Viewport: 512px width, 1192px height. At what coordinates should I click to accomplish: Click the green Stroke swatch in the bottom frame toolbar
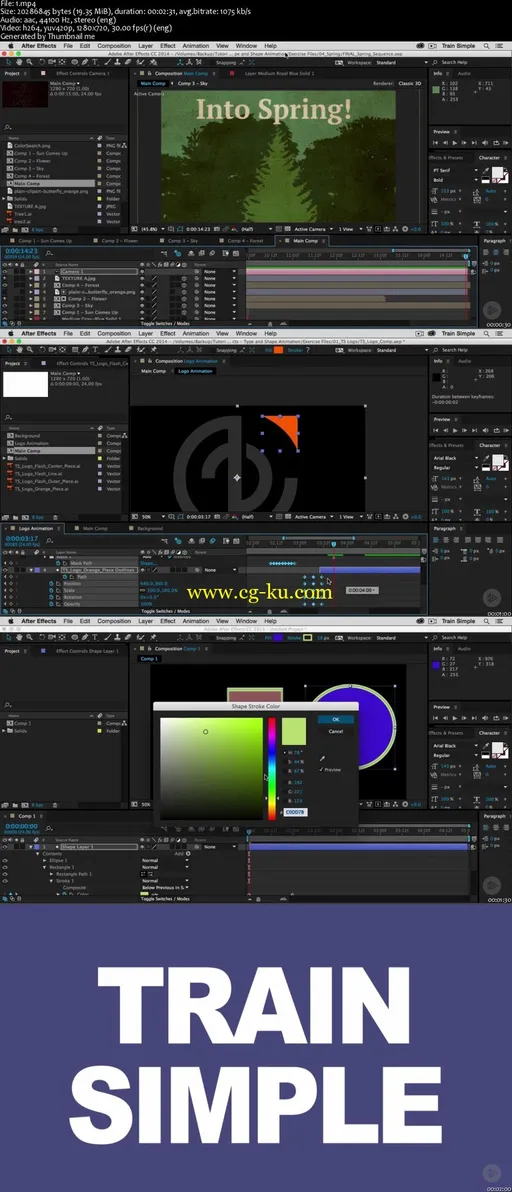tap(307, 637)
